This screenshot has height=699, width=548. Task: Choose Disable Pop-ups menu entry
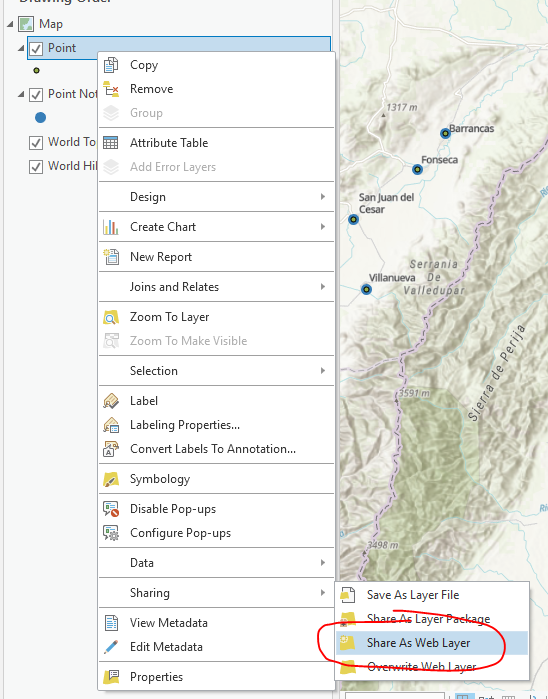(x=216, y=509)
